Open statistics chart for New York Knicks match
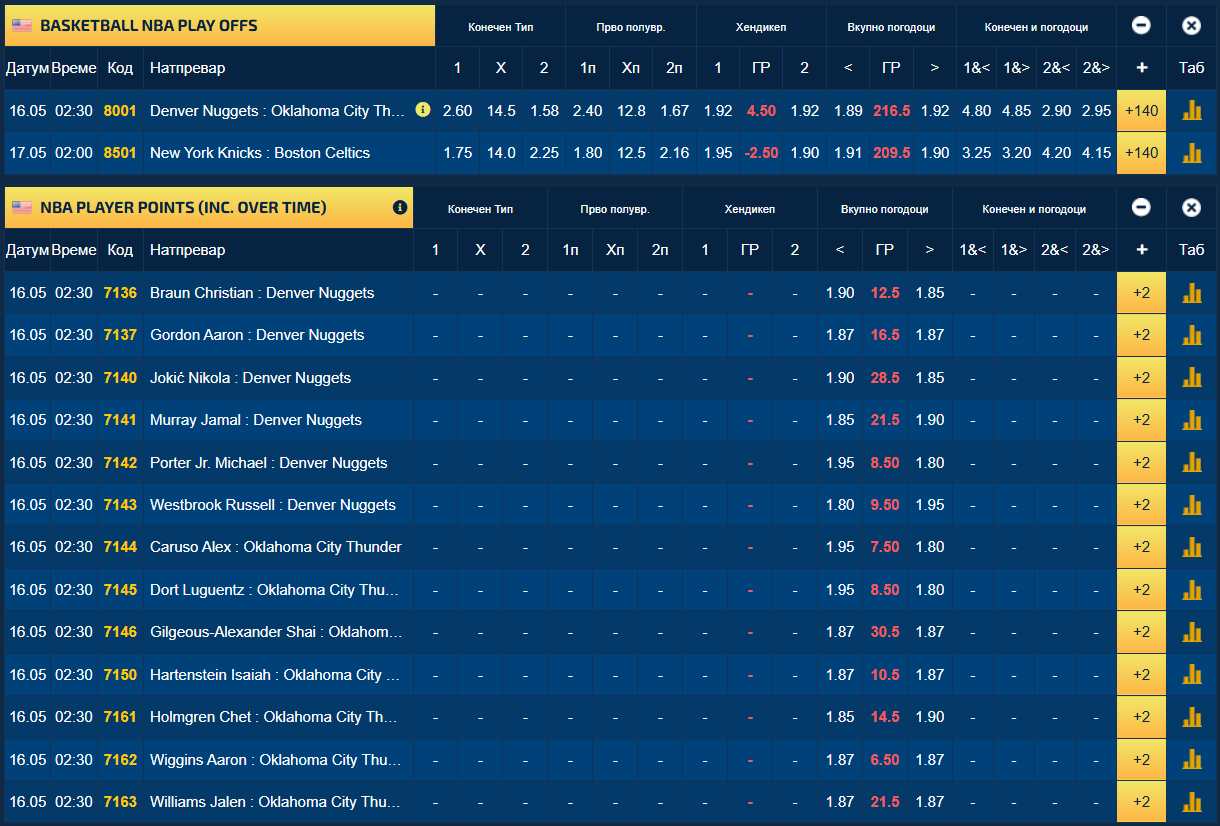1220x826 pixels. (x=1191, y=153)
